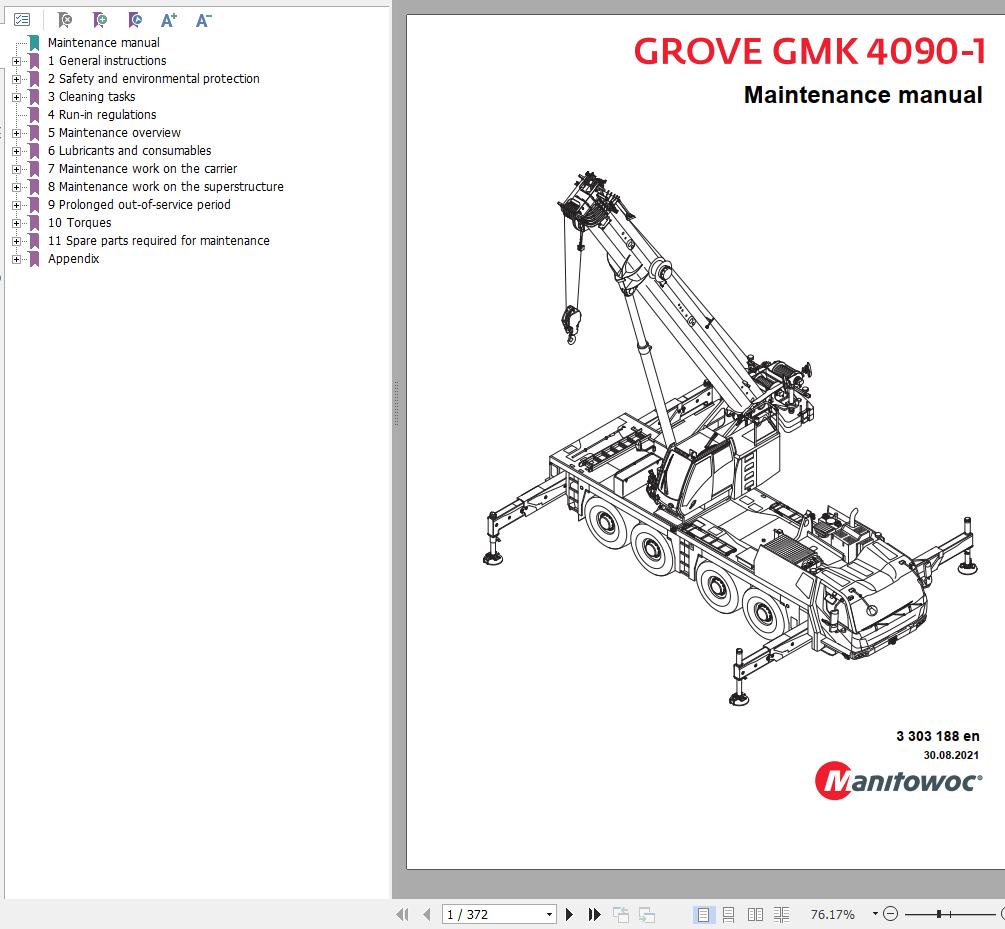Open bookmark 5 Maintenance overview
Image resolution: width=1005 pixels, height=929 pixels.
point(114,132)
